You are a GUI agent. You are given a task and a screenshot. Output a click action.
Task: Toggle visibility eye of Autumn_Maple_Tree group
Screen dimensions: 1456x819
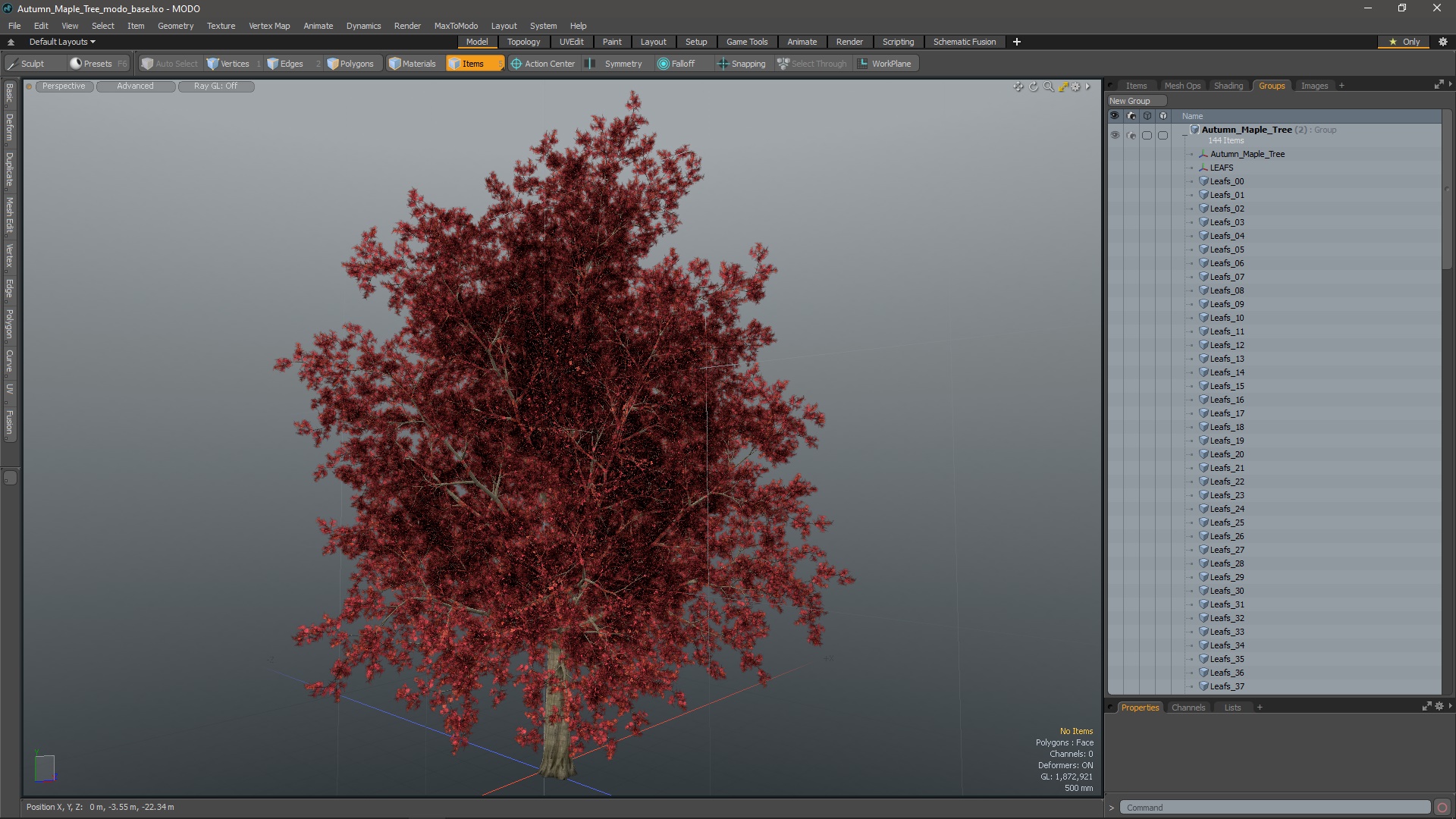pos(1115,135)
